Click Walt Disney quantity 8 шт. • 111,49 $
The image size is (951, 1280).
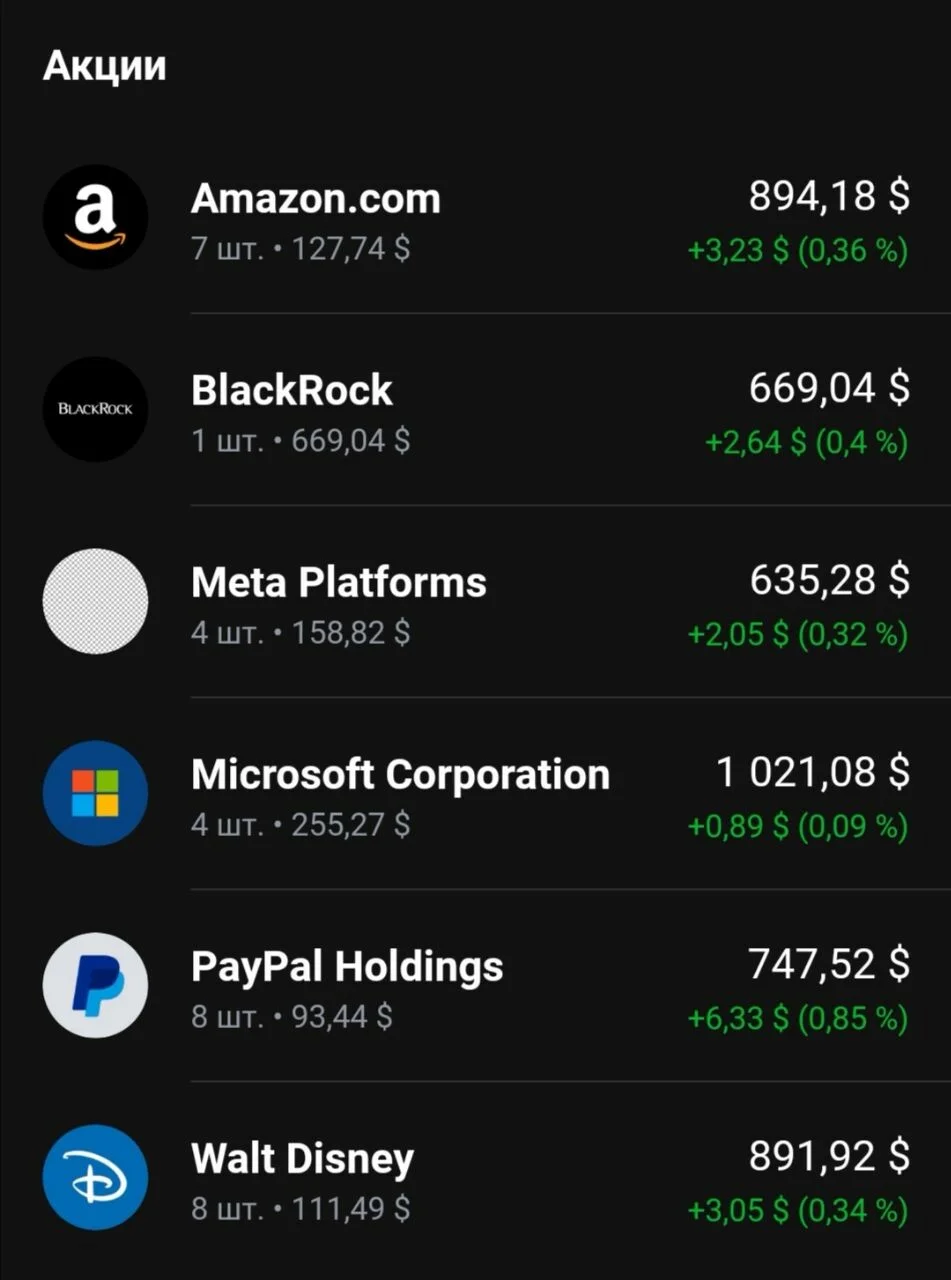[300, 1209]
